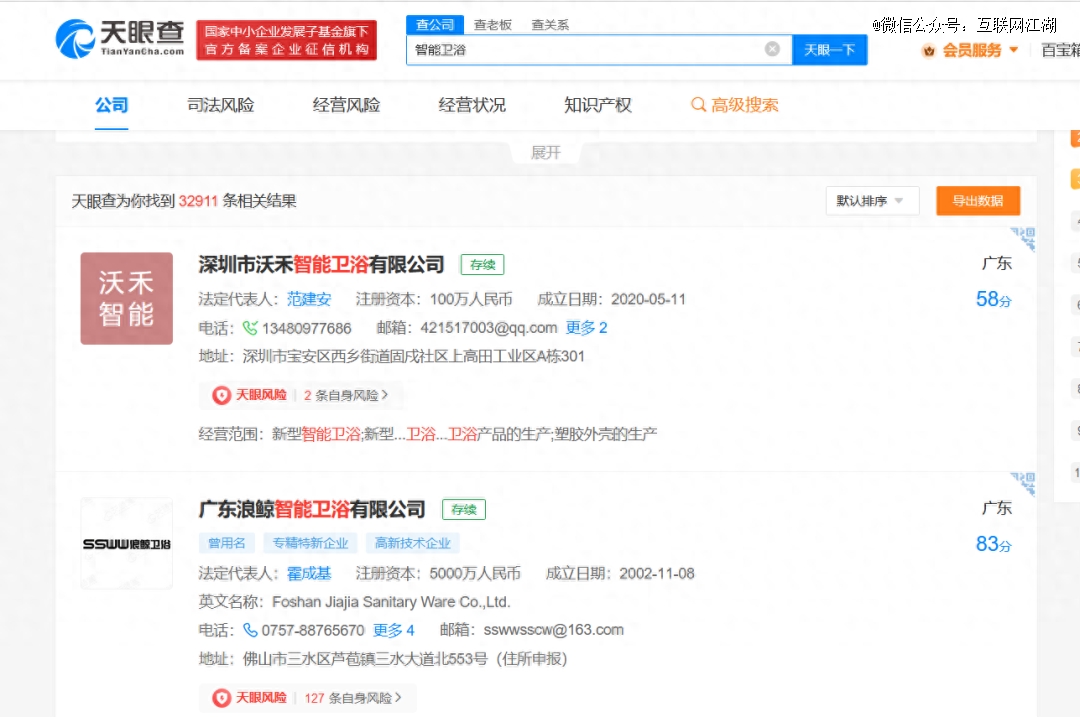Hit the 天眼一下 search button
The height and width of the screenshot is (717, 1080).
[829, 50]
